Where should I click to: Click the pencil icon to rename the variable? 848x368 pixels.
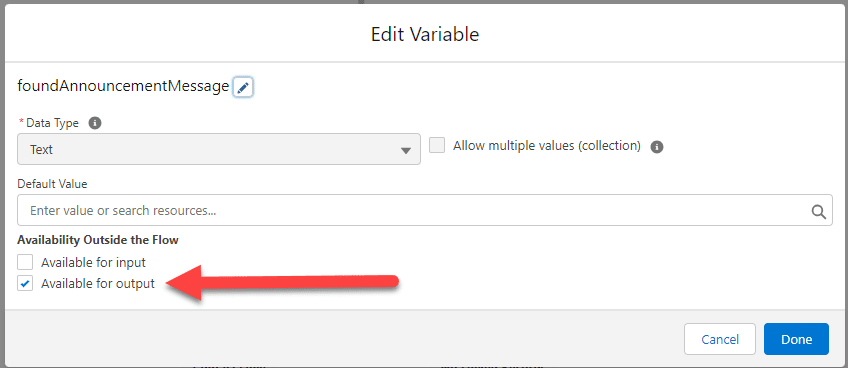243,88
